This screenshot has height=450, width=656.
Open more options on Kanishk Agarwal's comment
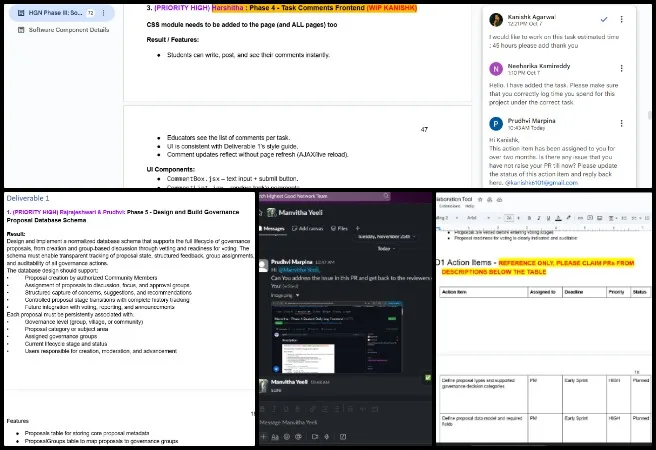point(622,19)
